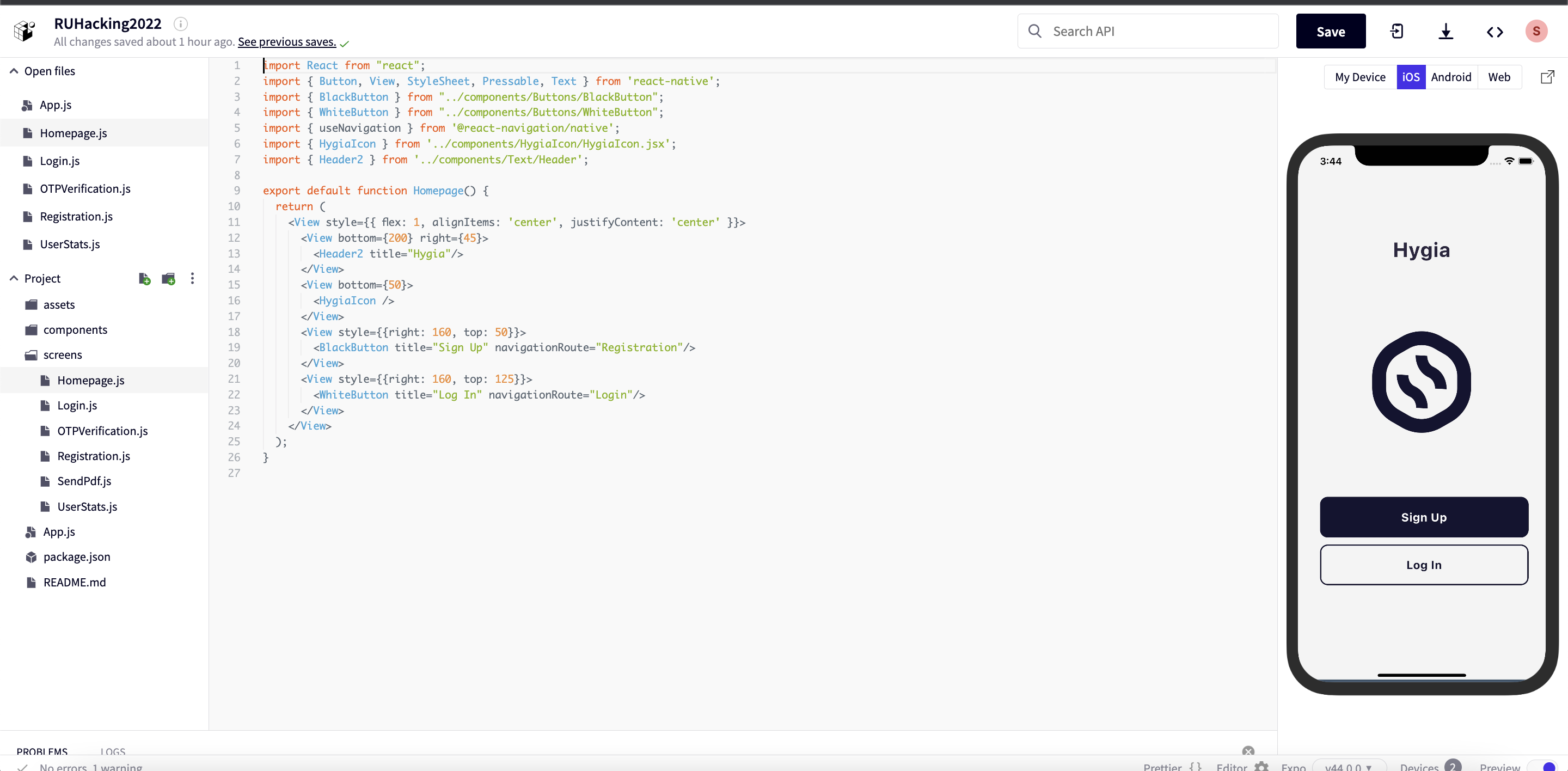Click the import/login arrow icon
Viewport: 1568px width, 771px height.
click(x=1397, y=31)
